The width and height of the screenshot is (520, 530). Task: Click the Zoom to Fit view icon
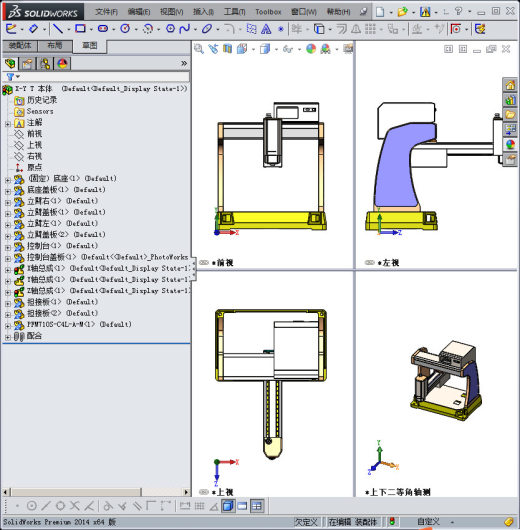[199, 49]
